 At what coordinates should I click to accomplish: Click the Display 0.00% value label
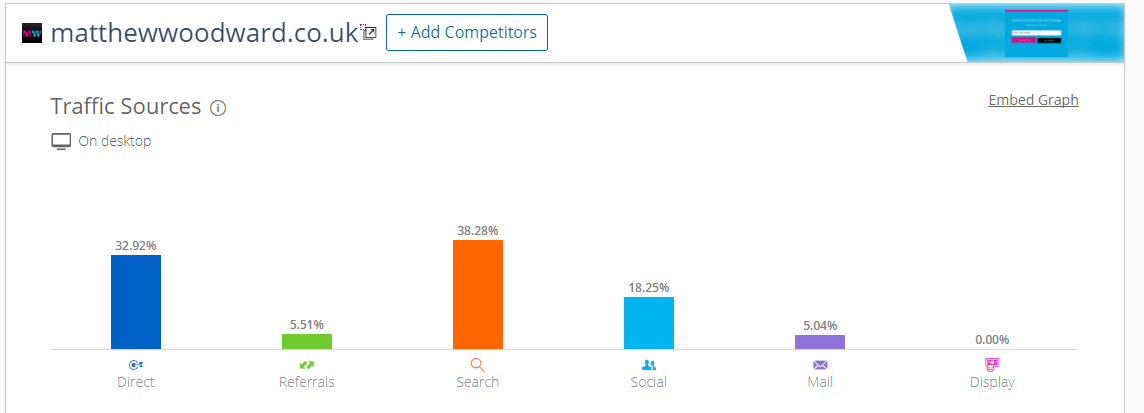(x=992, y=340)
